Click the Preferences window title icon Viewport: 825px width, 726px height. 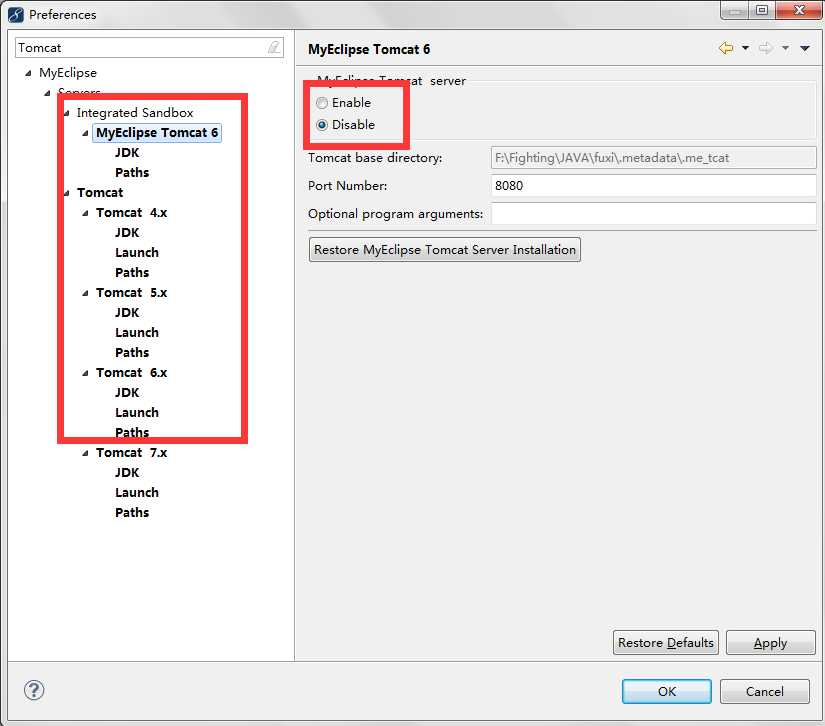tap(16, 15)
